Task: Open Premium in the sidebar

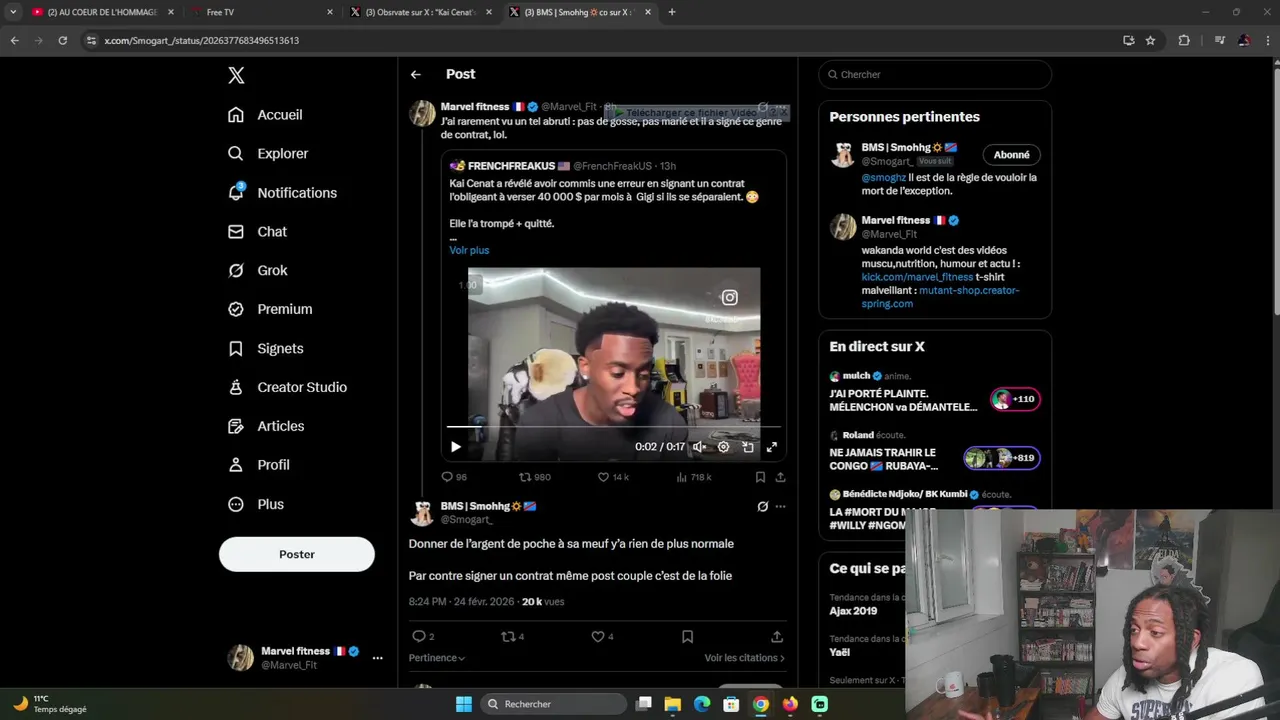Action: pos(270,310)
